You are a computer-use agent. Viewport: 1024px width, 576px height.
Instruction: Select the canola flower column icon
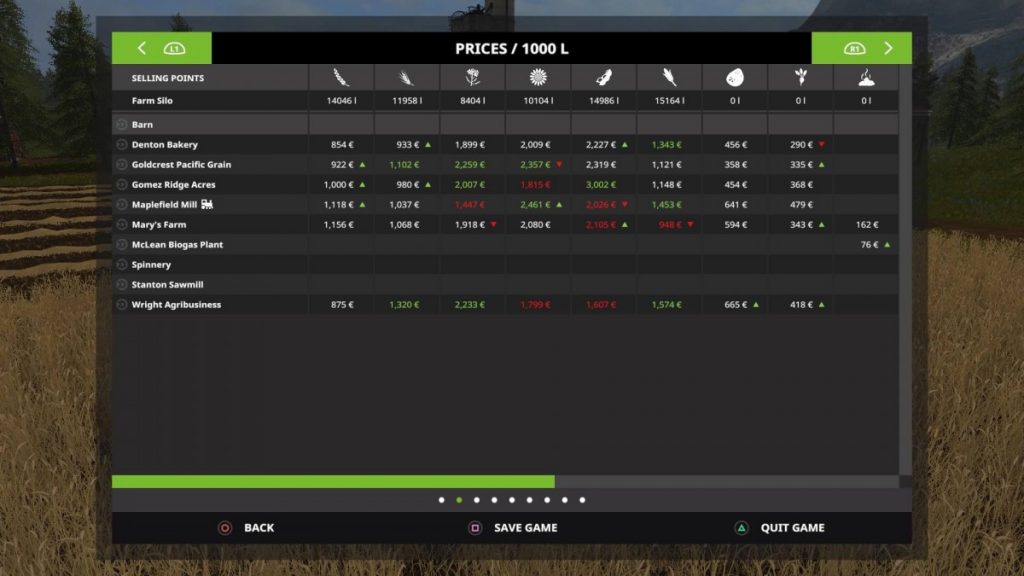pos(472,78)
